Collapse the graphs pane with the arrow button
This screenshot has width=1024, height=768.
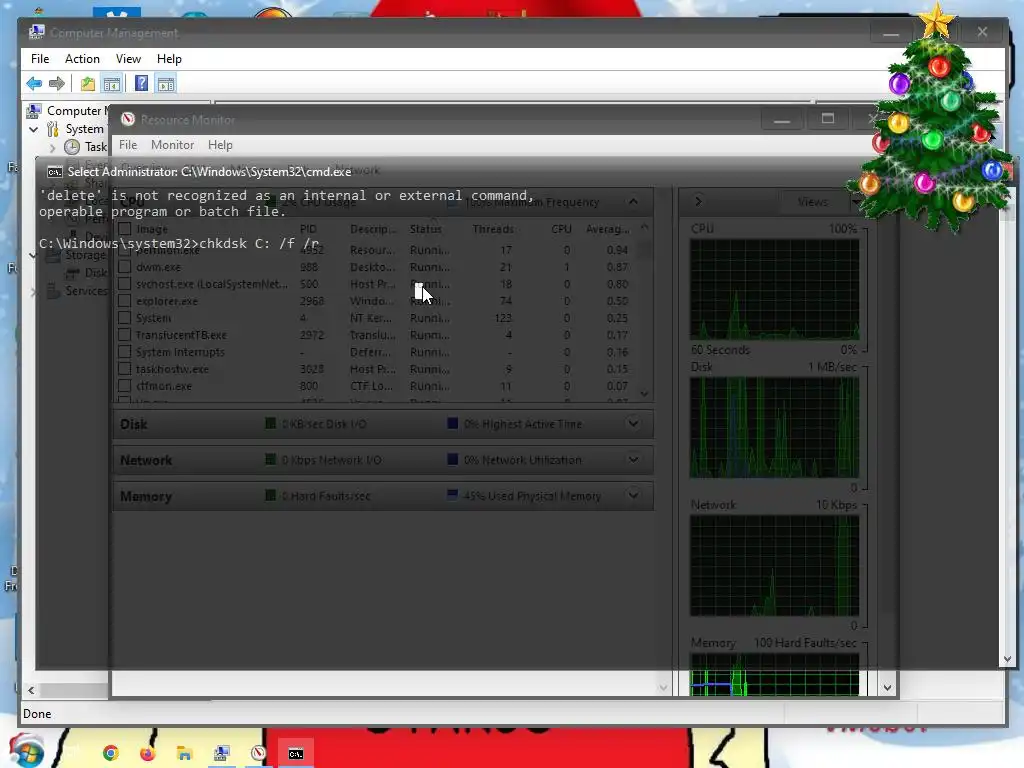(x=698, y=202)
